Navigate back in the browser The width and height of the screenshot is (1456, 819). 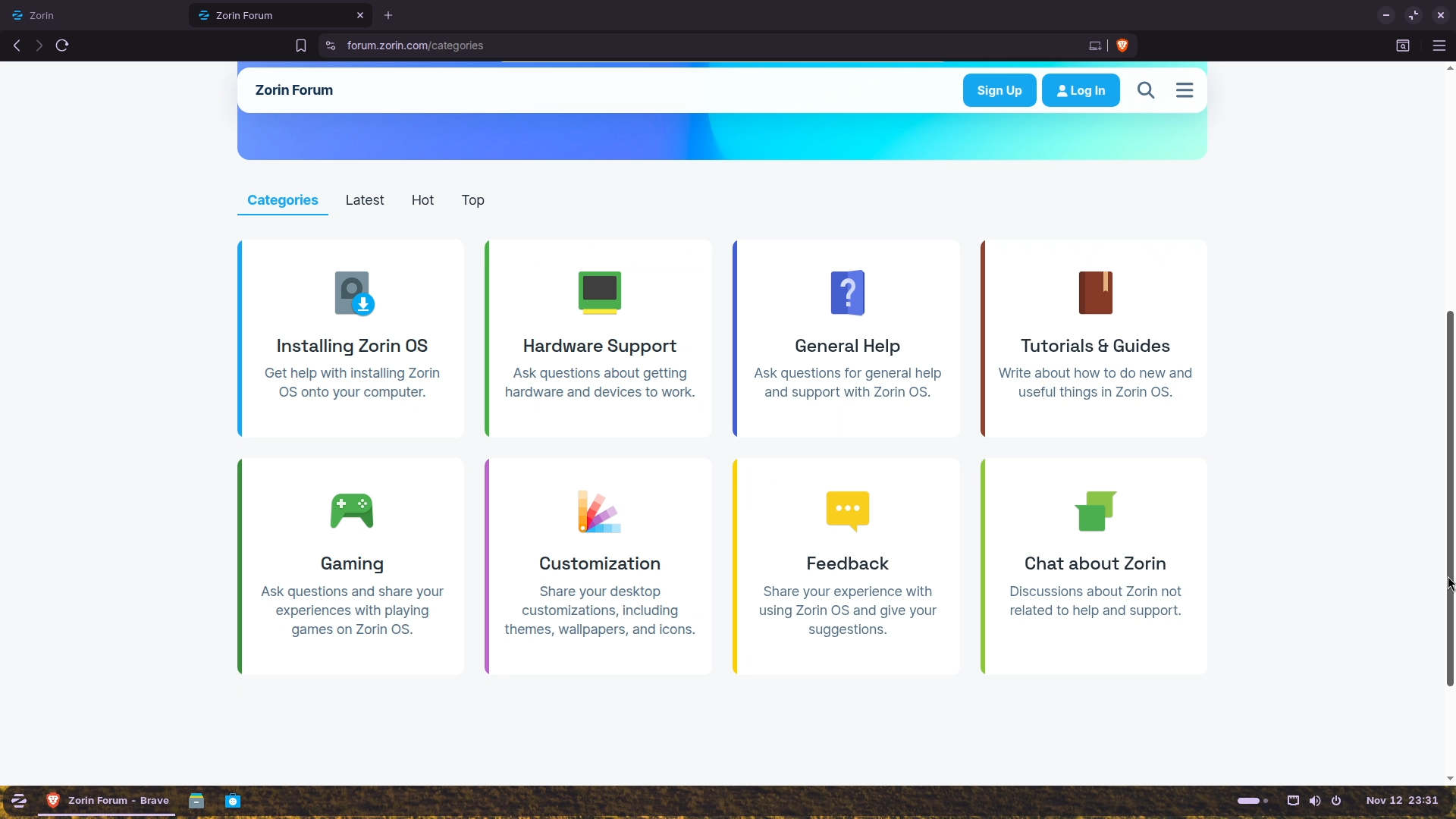(17, 45)
